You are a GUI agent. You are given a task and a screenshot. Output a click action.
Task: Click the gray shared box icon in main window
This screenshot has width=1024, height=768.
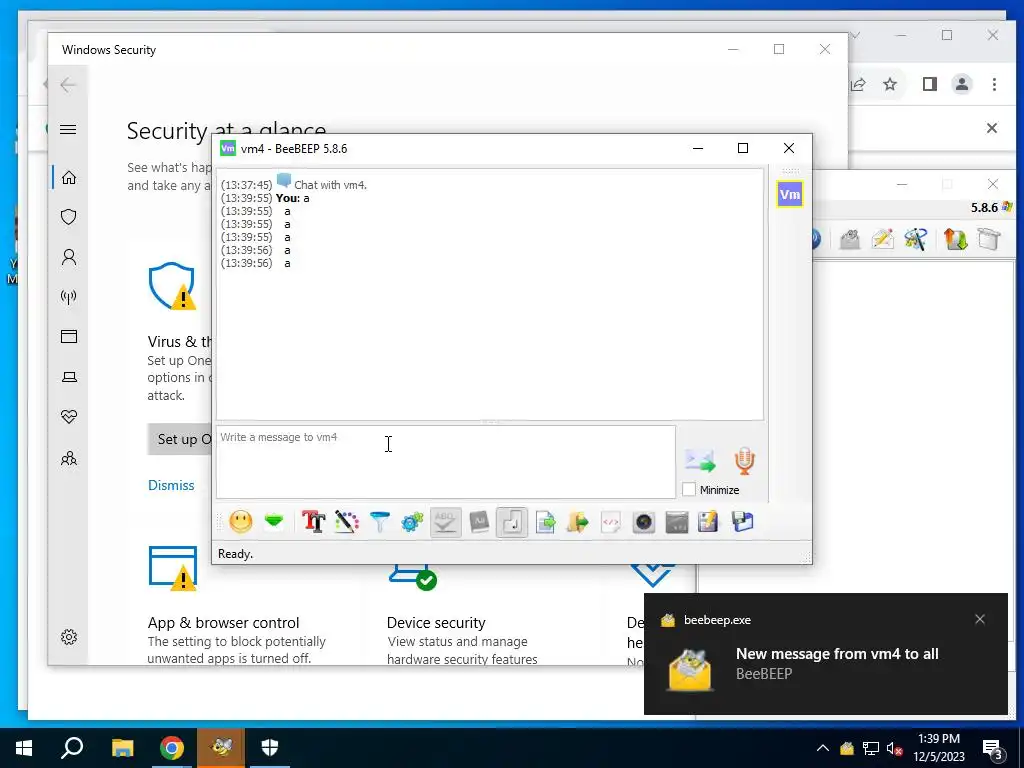click(x=989, y=240)
